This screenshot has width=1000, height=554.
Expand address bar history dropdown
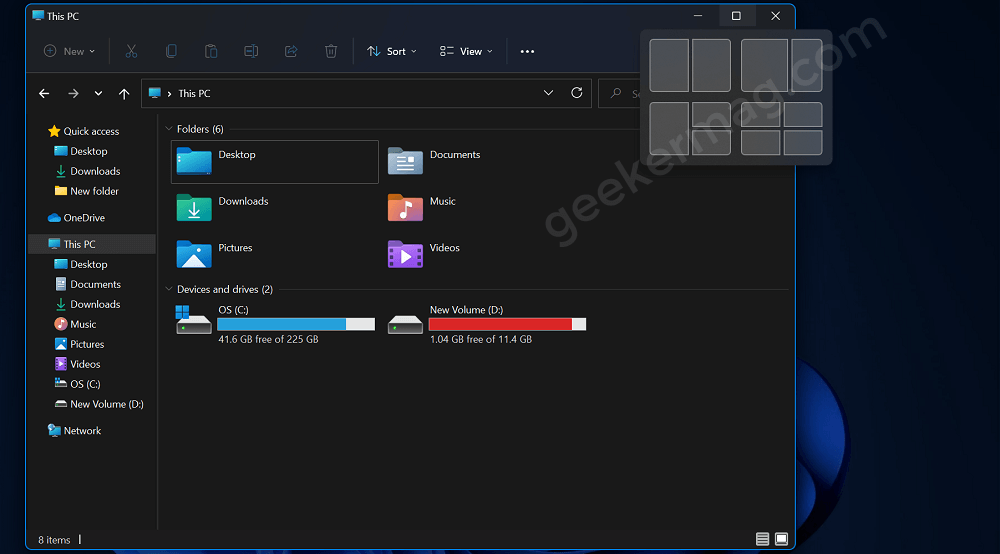tap(548, 93)
